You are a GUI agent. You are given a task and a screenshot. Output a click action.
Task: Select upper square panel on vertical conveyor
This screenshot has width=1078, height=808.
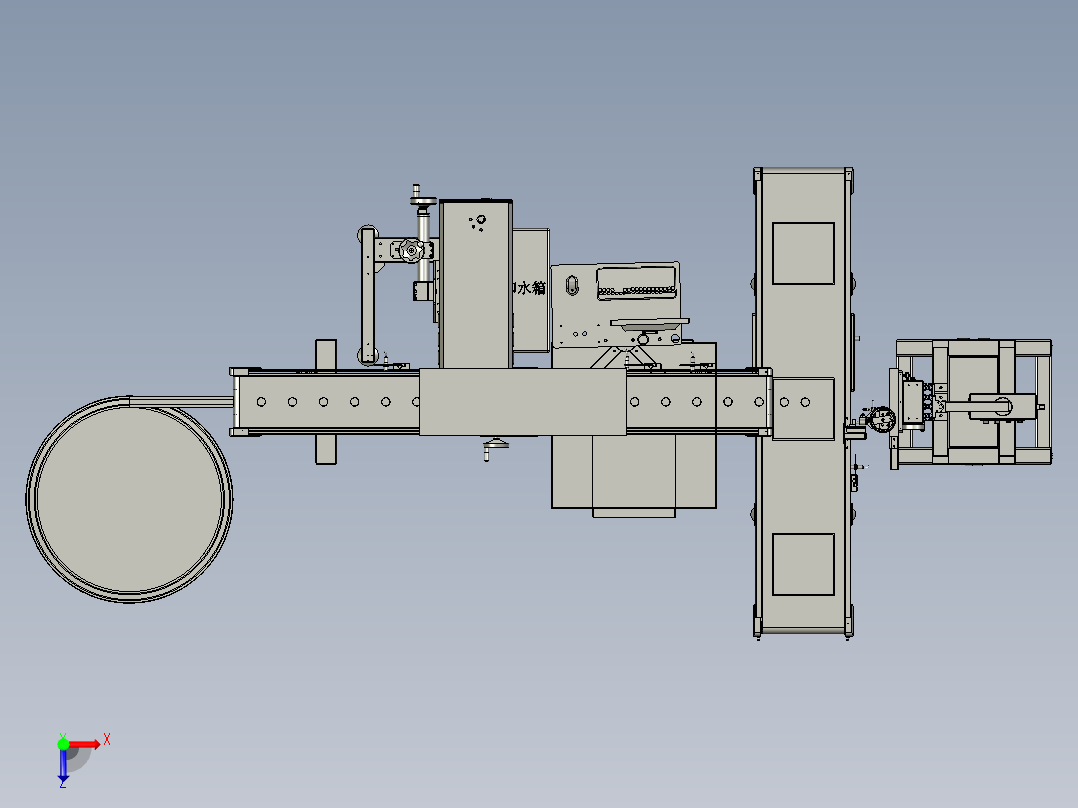coord(803,253)
